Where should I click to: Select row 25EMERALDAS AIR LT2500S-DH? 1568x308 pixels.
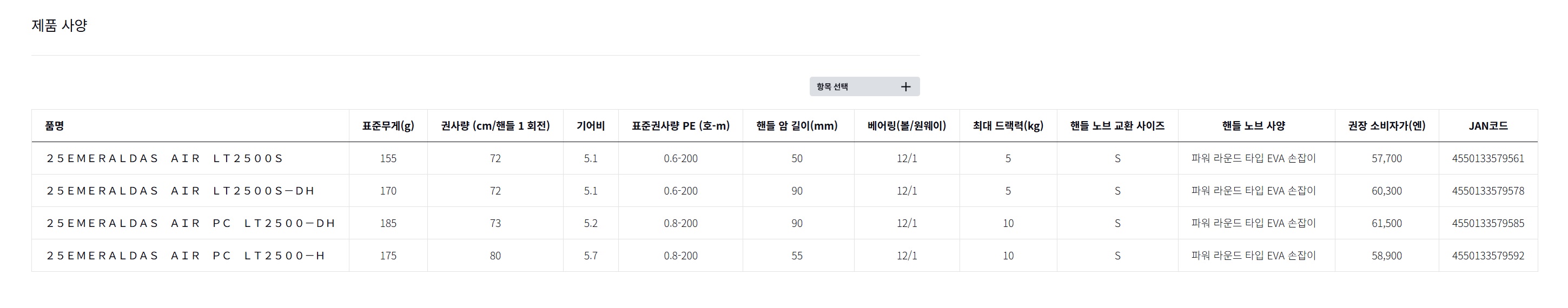[x=785, y=191]
